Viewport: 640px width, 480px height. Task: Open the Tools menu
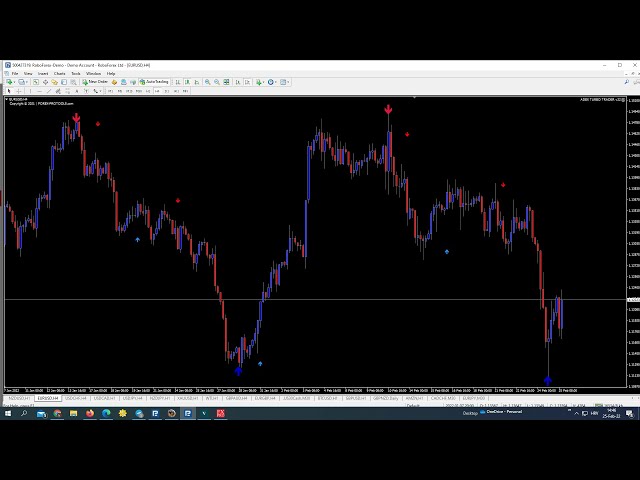tap(76, 73)
